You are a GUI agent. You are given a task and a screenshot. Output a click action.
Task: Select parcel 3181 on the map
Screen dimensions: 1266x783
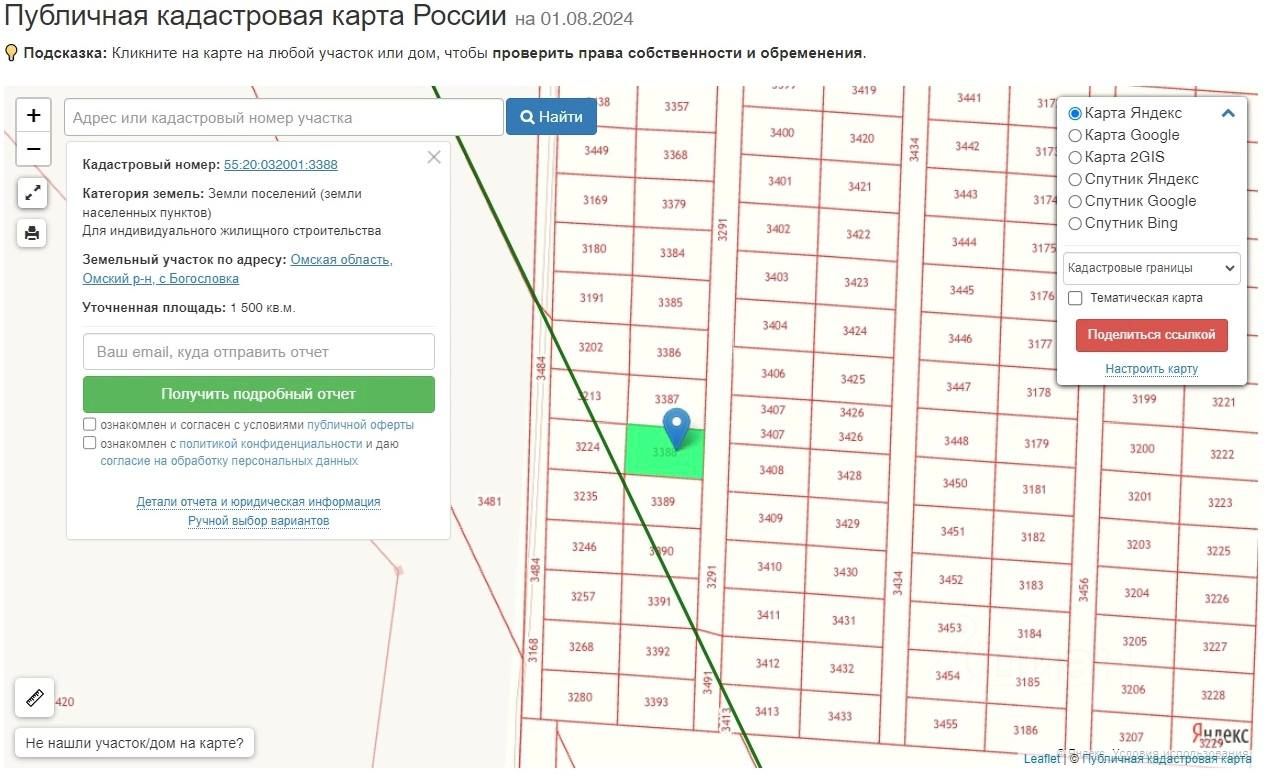(x=1034, y=490)
